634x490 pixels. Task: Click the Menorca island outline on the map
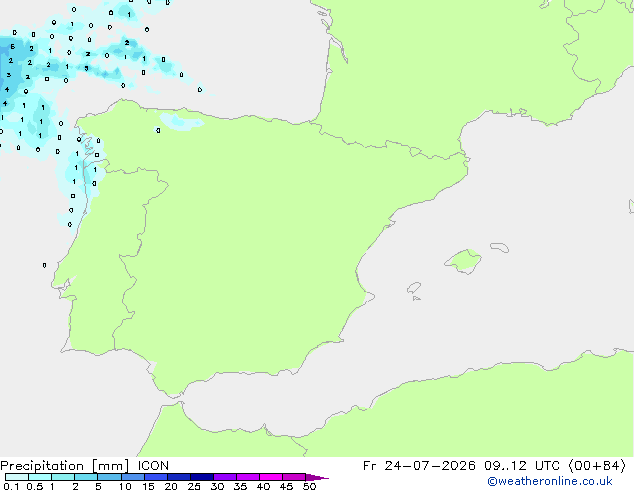(499, 247)
